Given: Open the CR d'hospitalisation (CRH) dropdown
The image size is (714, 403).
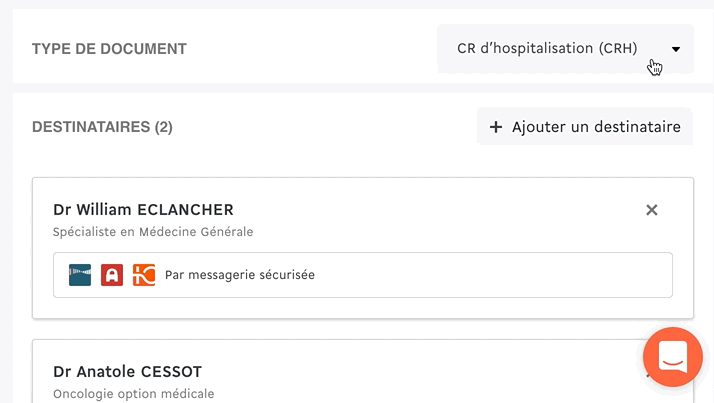Looking at the screenshot, I should point(565,49).
